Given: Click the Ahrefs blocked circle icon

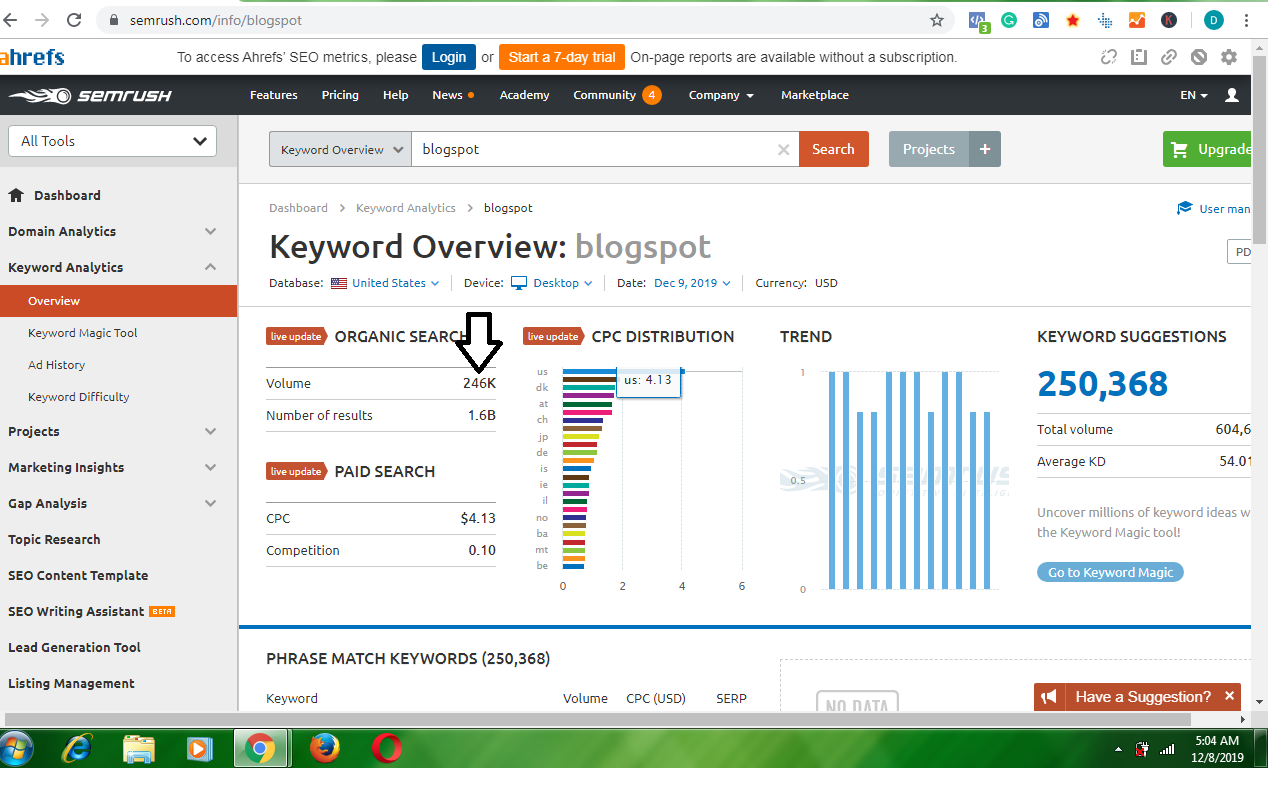Looking at the screenshot, I should pos(1199,57).
